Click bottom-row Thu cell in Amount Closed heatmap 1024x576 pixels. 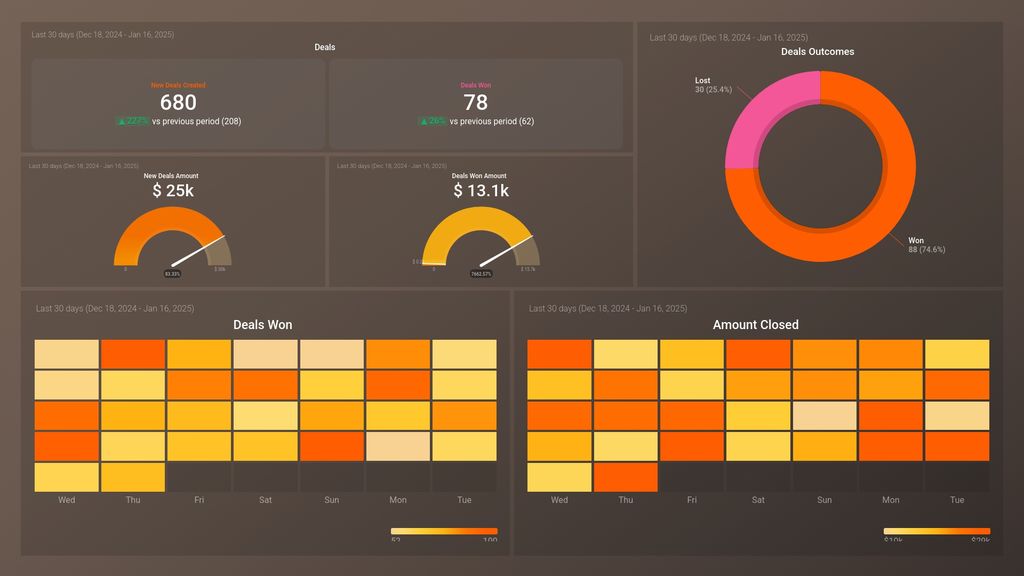point(626,477)
